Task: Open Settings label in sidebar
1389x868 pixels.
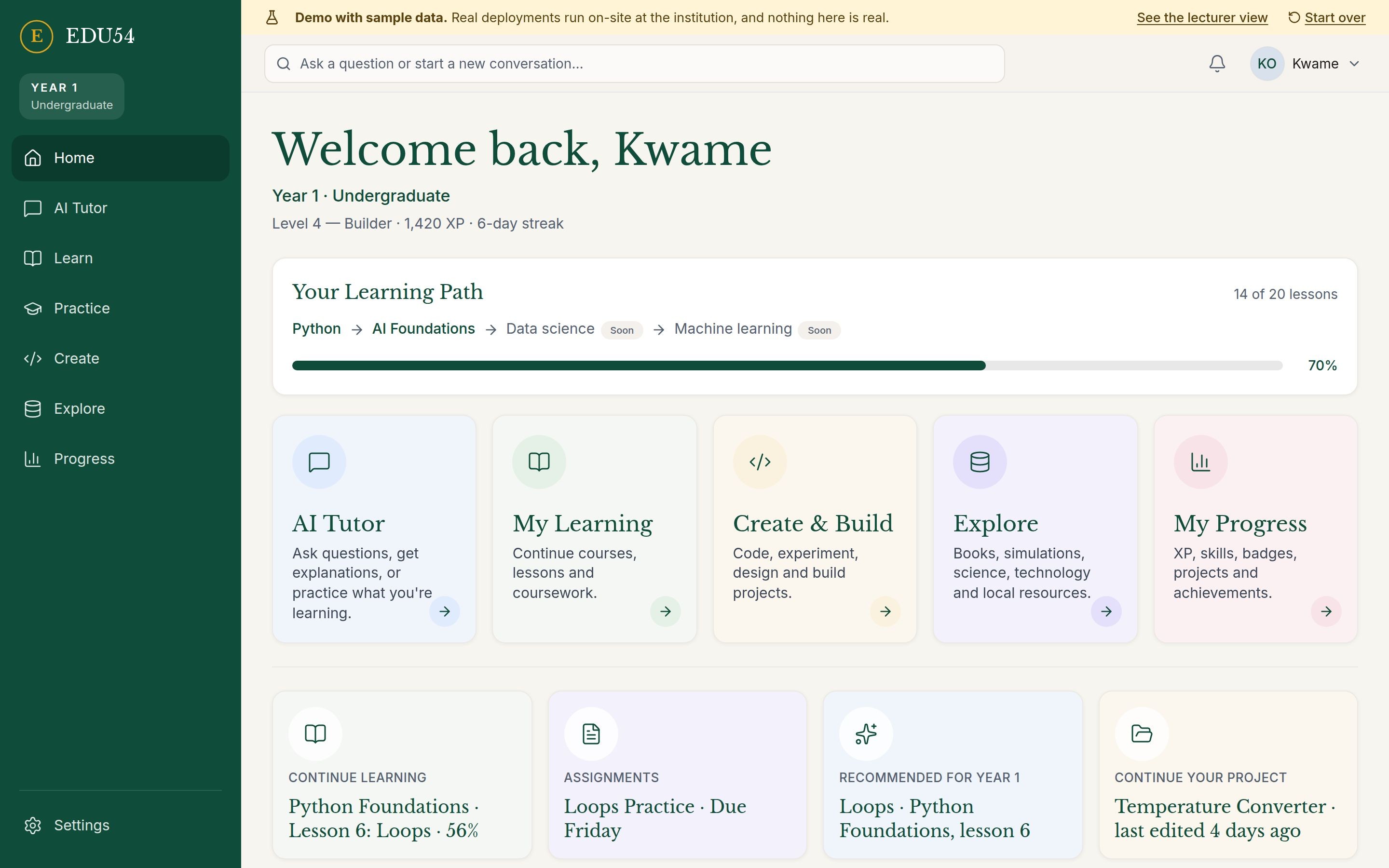Action: coord(82,825)
